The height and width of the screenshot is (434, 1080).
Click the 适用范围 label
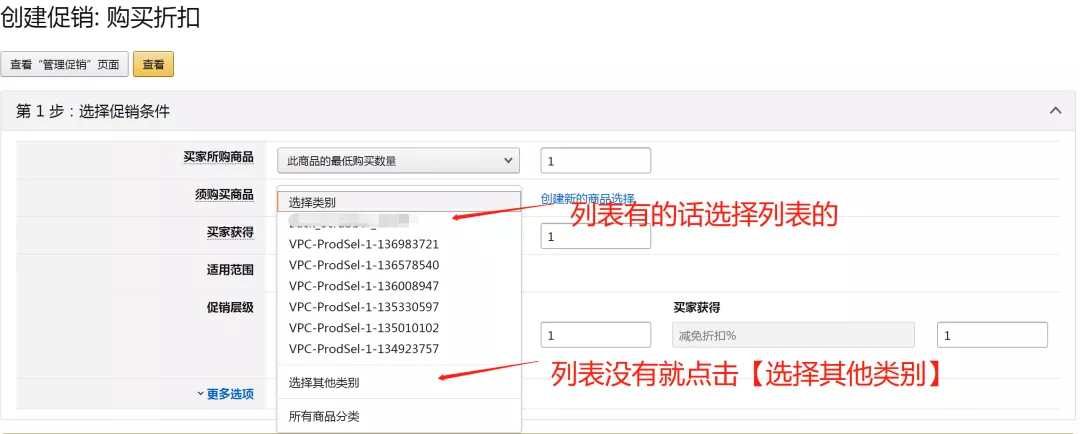click(230, 270)
